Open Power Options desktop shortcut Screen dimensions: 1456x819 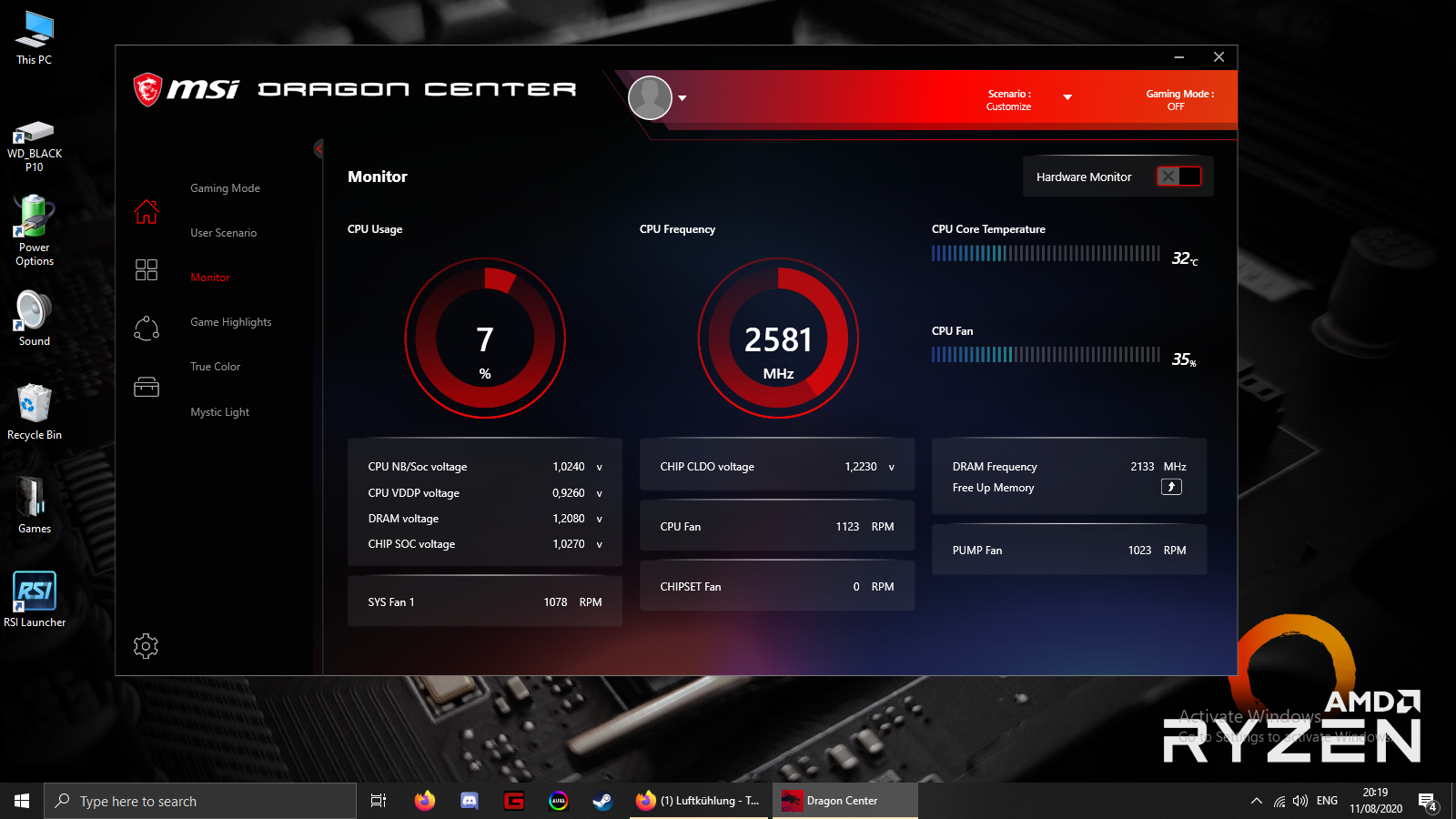click(x=35, y=231)
